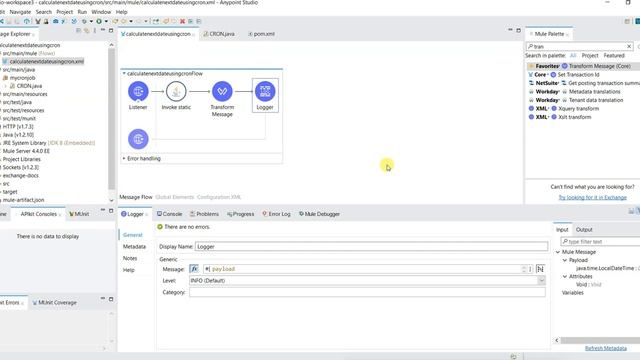Select mule-artifact.json in Package Explorer
Viewport: 640px width, 360px height.
[x=23, y=200]
